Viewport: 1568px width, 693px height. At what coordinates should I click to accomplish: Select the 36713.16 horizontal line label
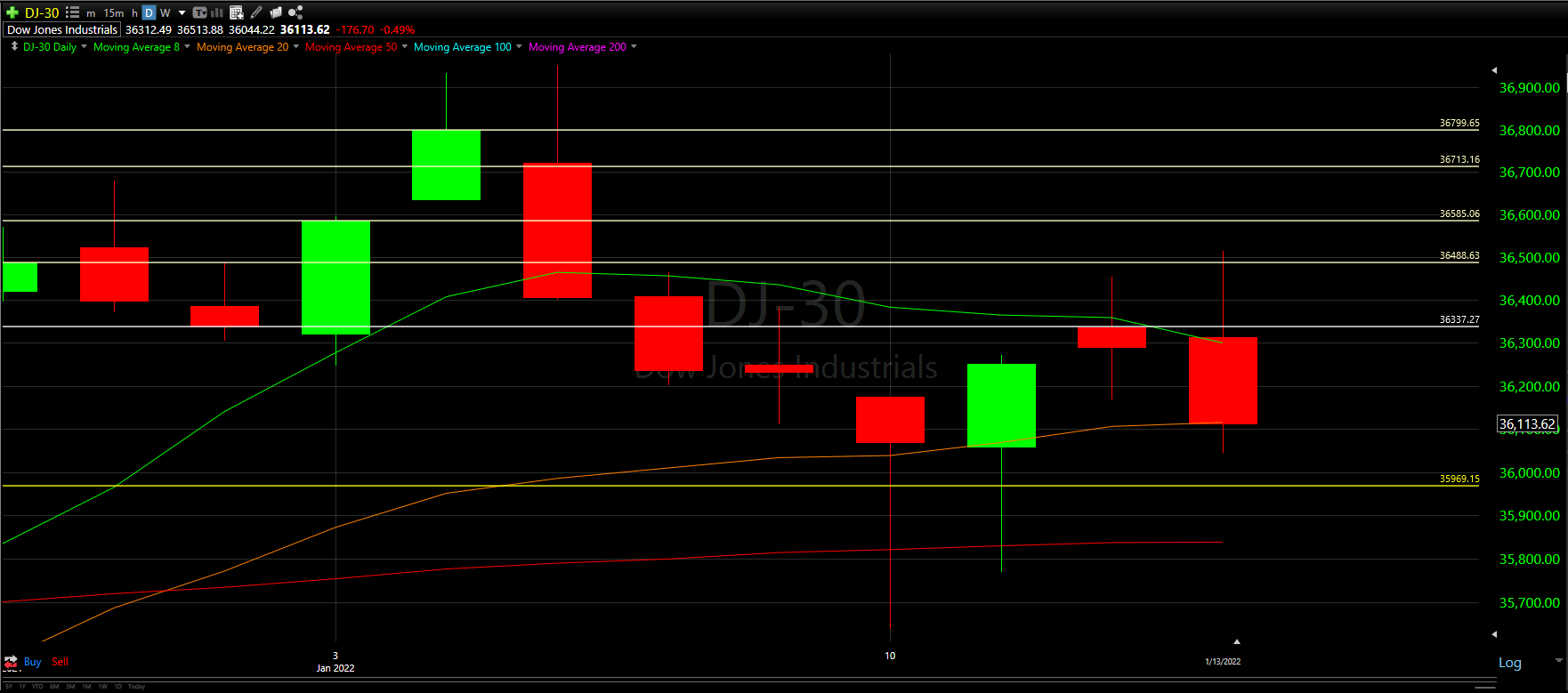(x=1459, y=159)
